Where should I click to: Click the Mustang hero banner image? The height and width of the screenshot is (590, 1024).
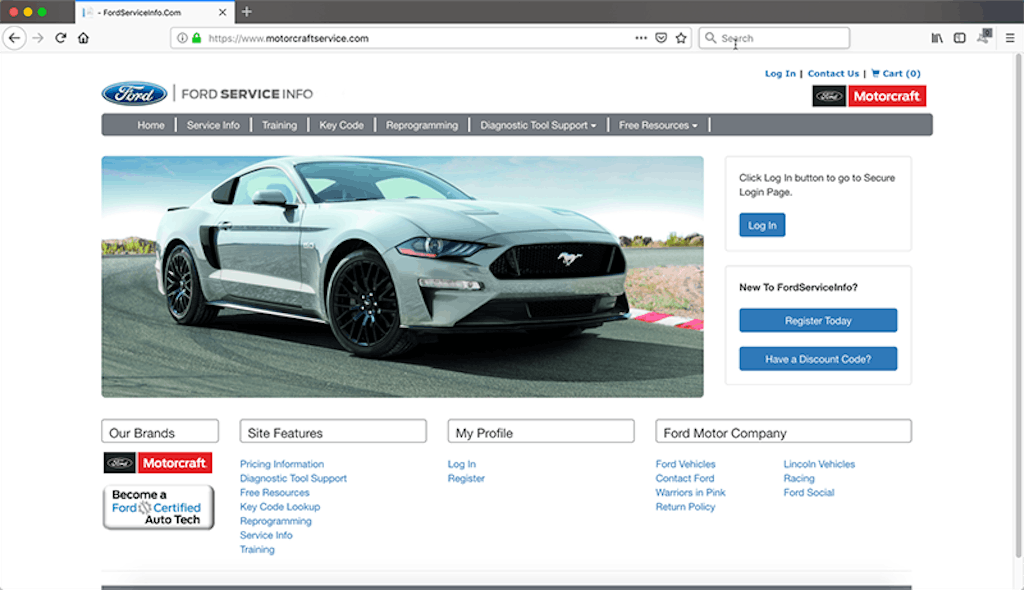(402, 276)
